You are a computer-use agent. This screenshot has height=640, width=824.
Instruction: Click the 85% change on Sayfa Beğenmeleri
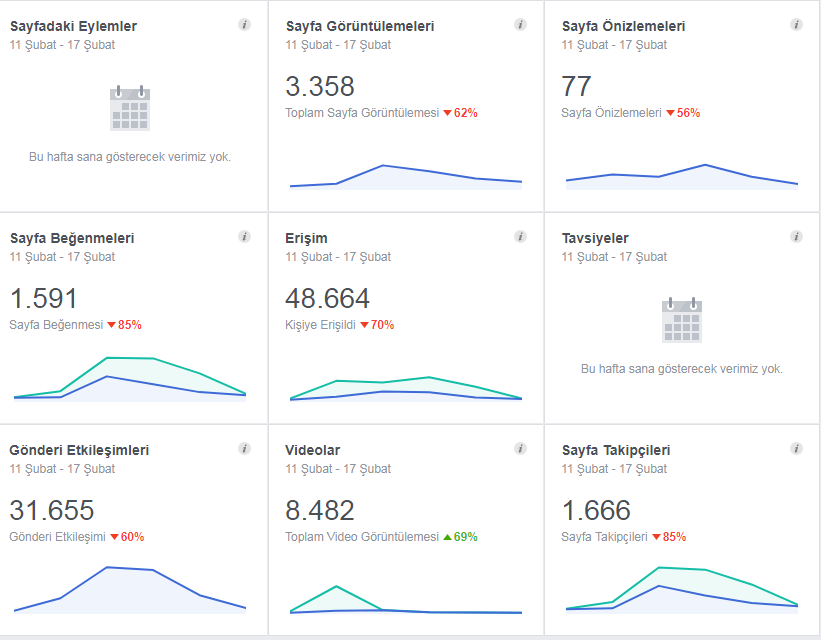(x=130, y=325)
